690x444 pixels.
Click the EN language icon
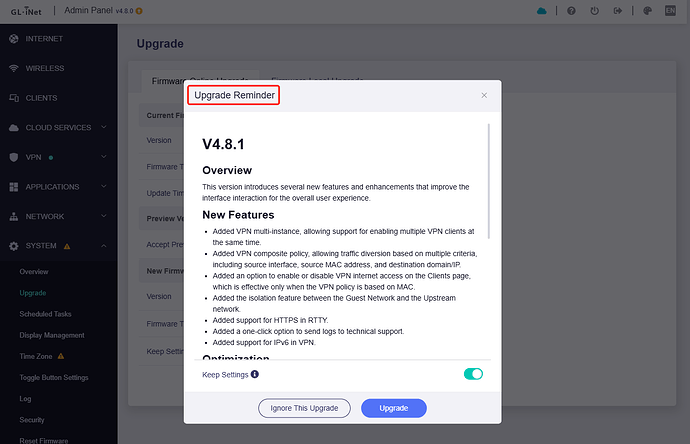tap(670, 11)
